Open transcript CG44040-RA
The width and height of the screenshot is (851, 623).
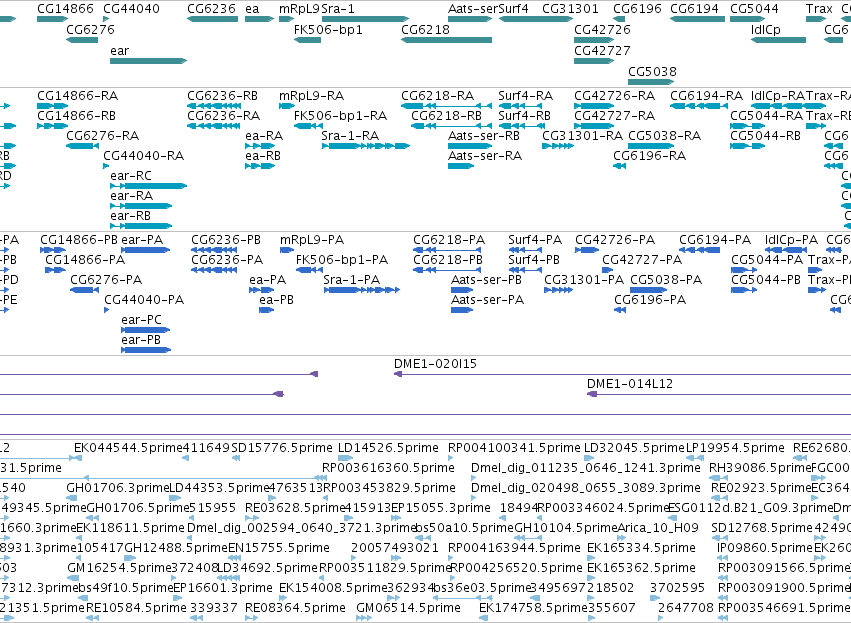click(144, 156)
